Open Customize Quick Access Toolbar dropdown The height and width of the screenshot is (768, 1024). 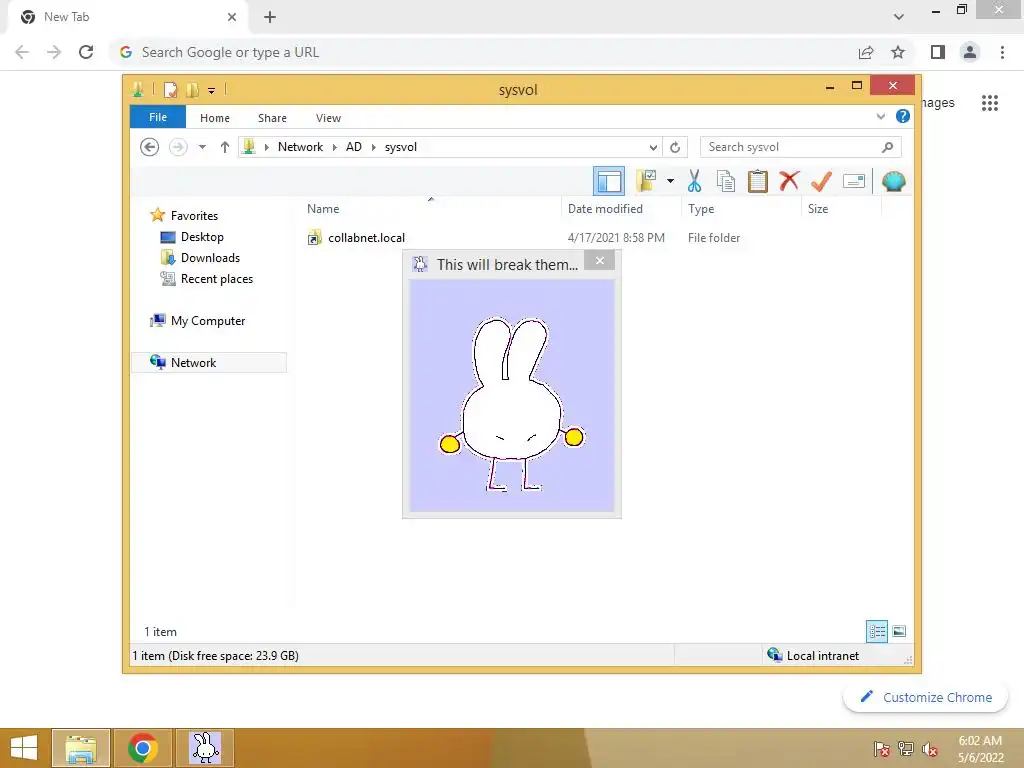click(x=212, y=91)
